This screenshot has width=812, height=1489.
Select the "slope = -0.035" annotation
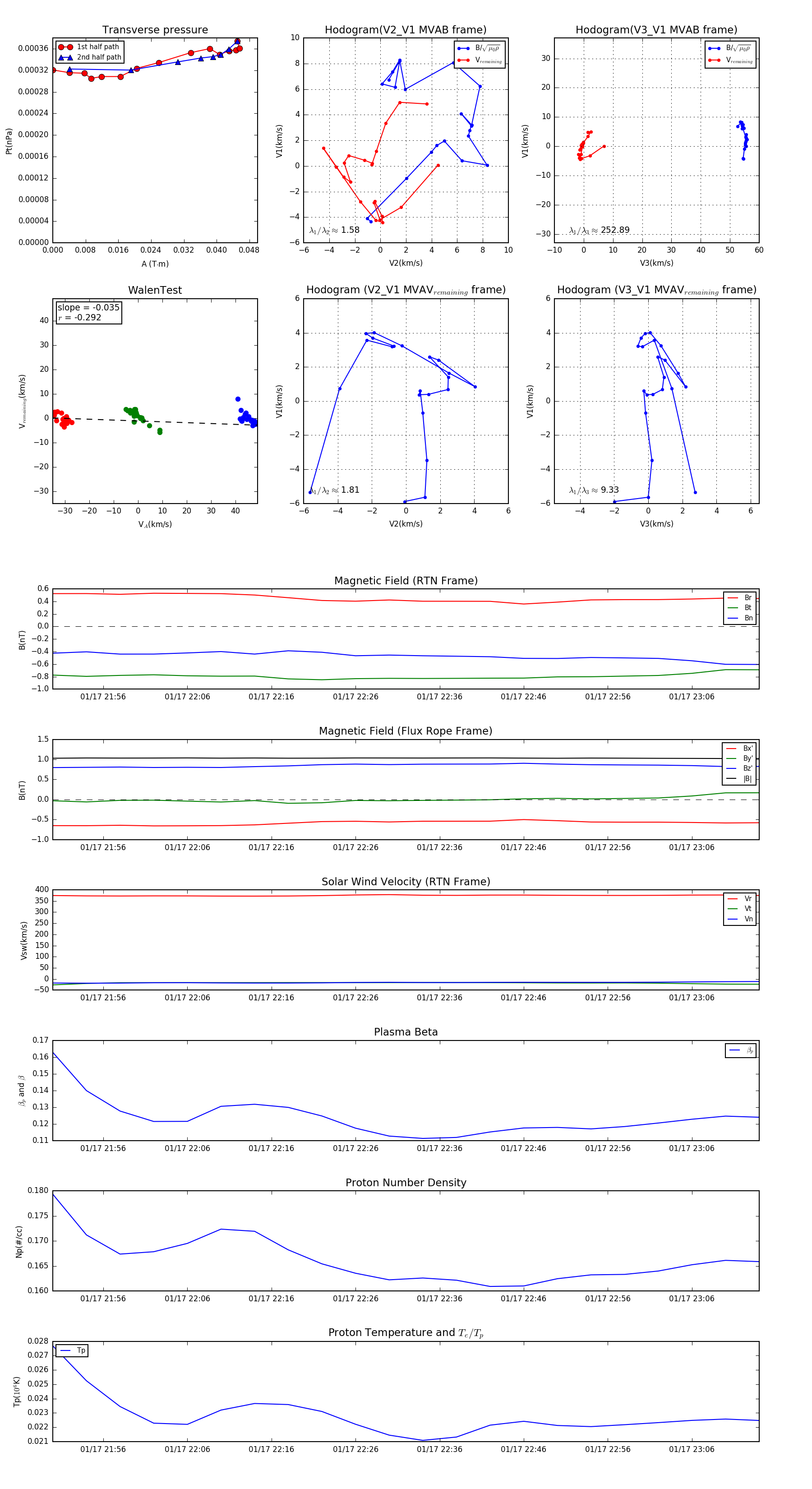click(x=88, y=308)
